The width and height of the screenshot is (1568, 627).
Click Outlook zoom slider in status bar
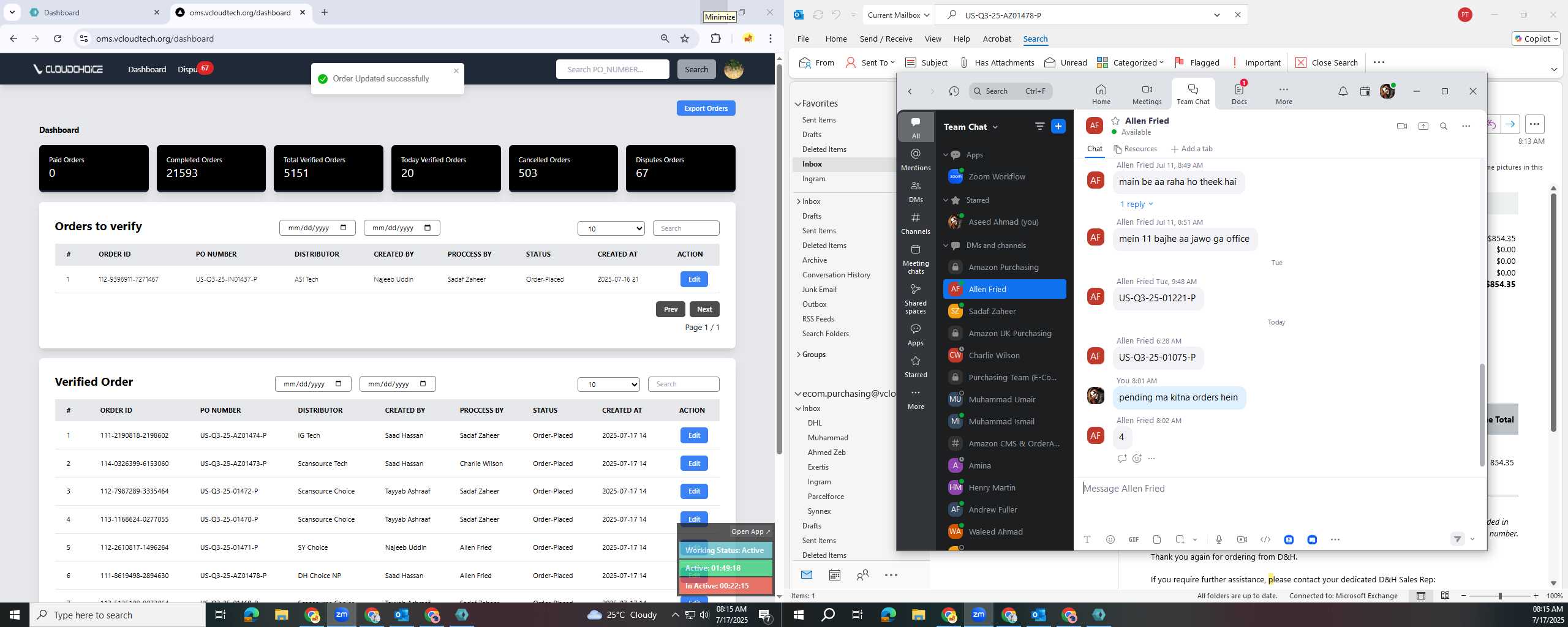click(1499, 596)
